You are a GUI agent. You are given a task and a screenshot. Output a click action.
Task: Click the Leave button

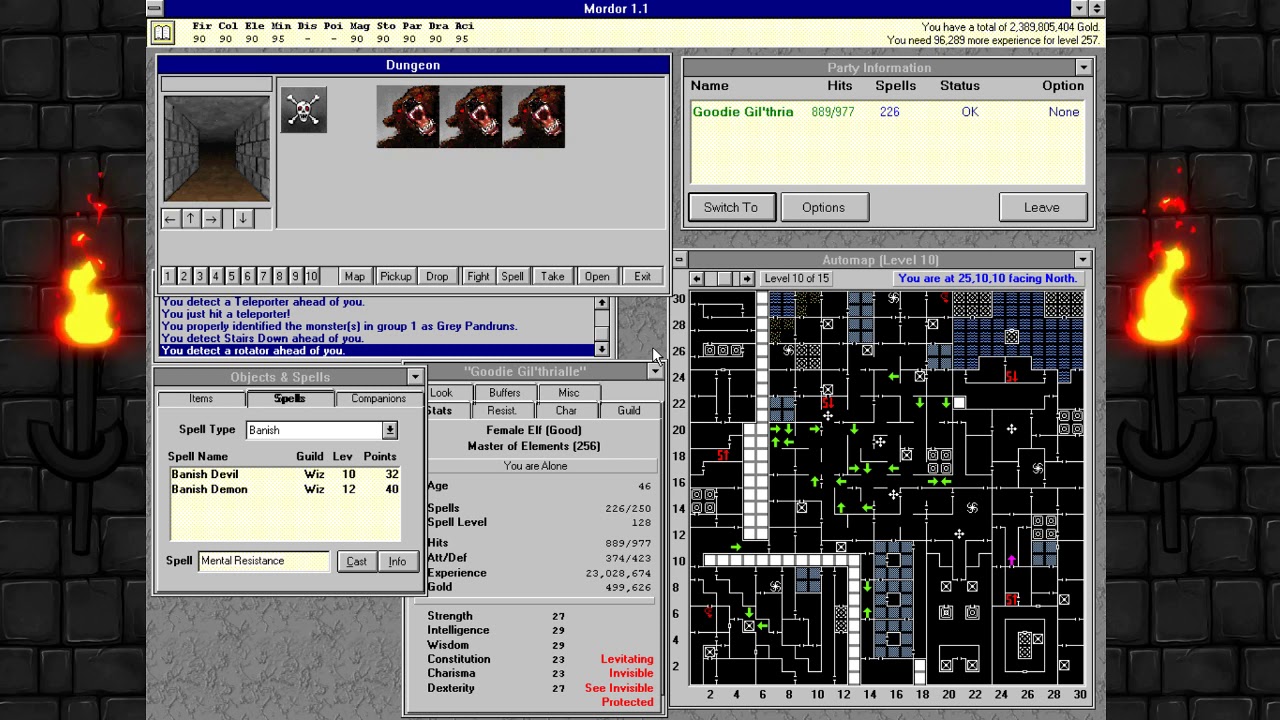click(1041, 207)
